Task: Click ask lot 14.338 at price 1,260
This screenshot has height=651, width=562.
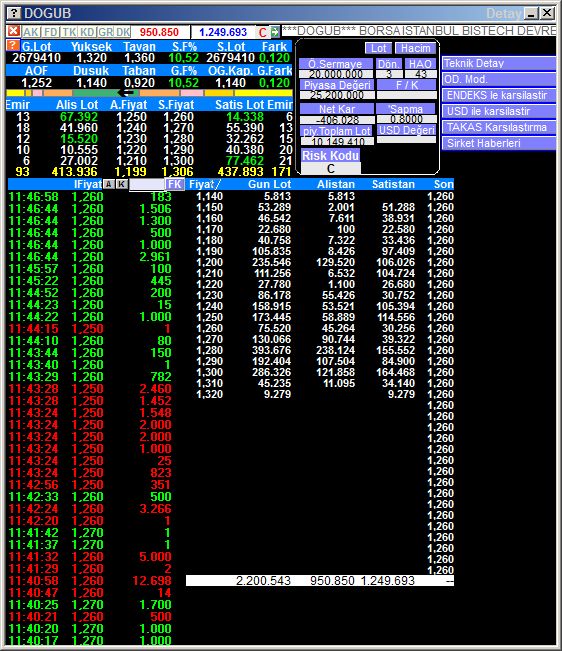Action: [x=245, y=117]
